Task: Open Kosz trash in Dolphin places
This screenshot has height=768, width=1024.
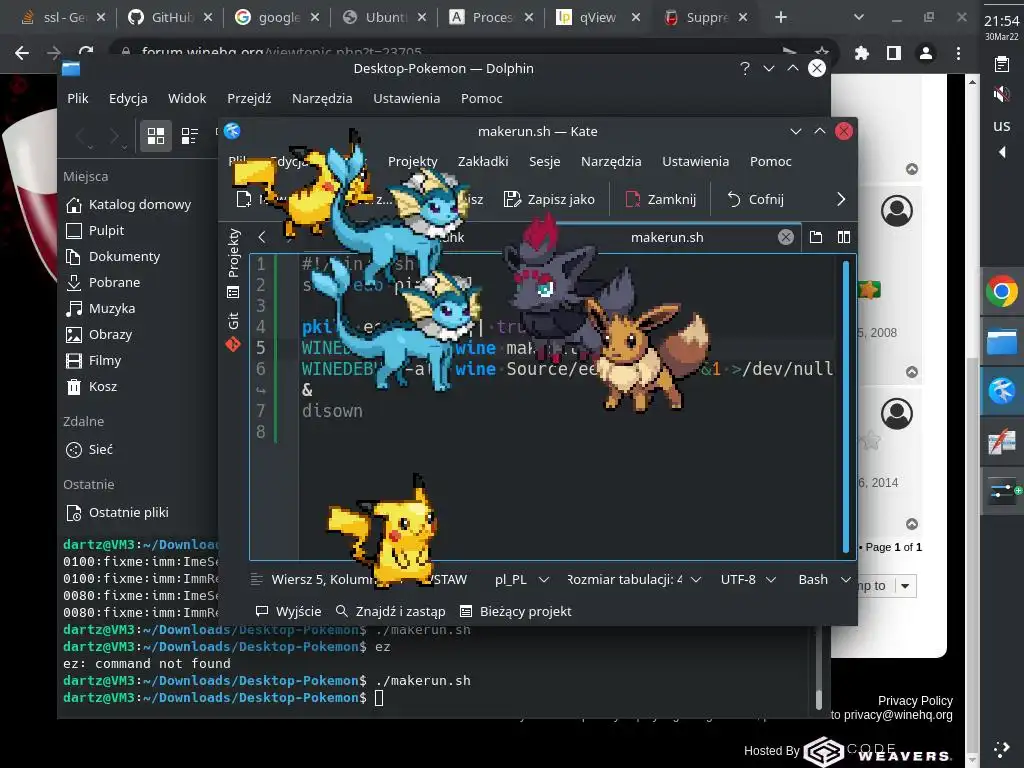Action: tap(92, 387)
